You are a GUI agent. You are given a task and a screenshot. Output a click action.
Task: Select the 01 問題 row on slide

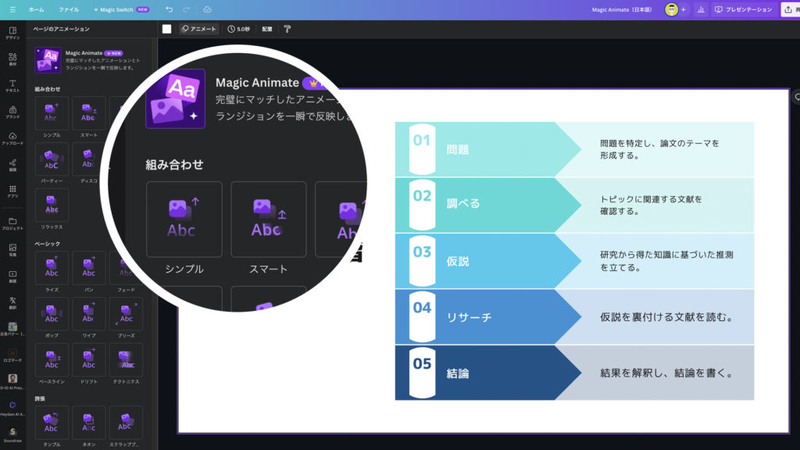[x=574, y=149]
